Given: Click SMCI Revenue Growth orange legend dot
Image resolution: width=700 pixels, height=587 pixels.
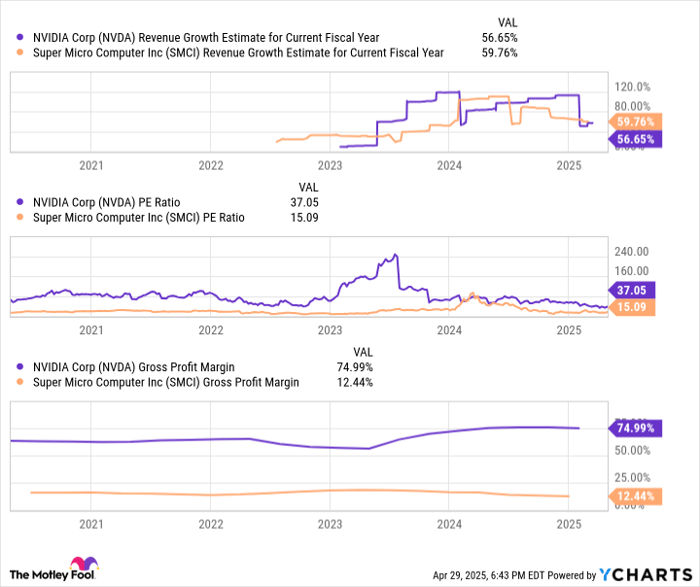Looking at the screenshot, I should (12, 53).
